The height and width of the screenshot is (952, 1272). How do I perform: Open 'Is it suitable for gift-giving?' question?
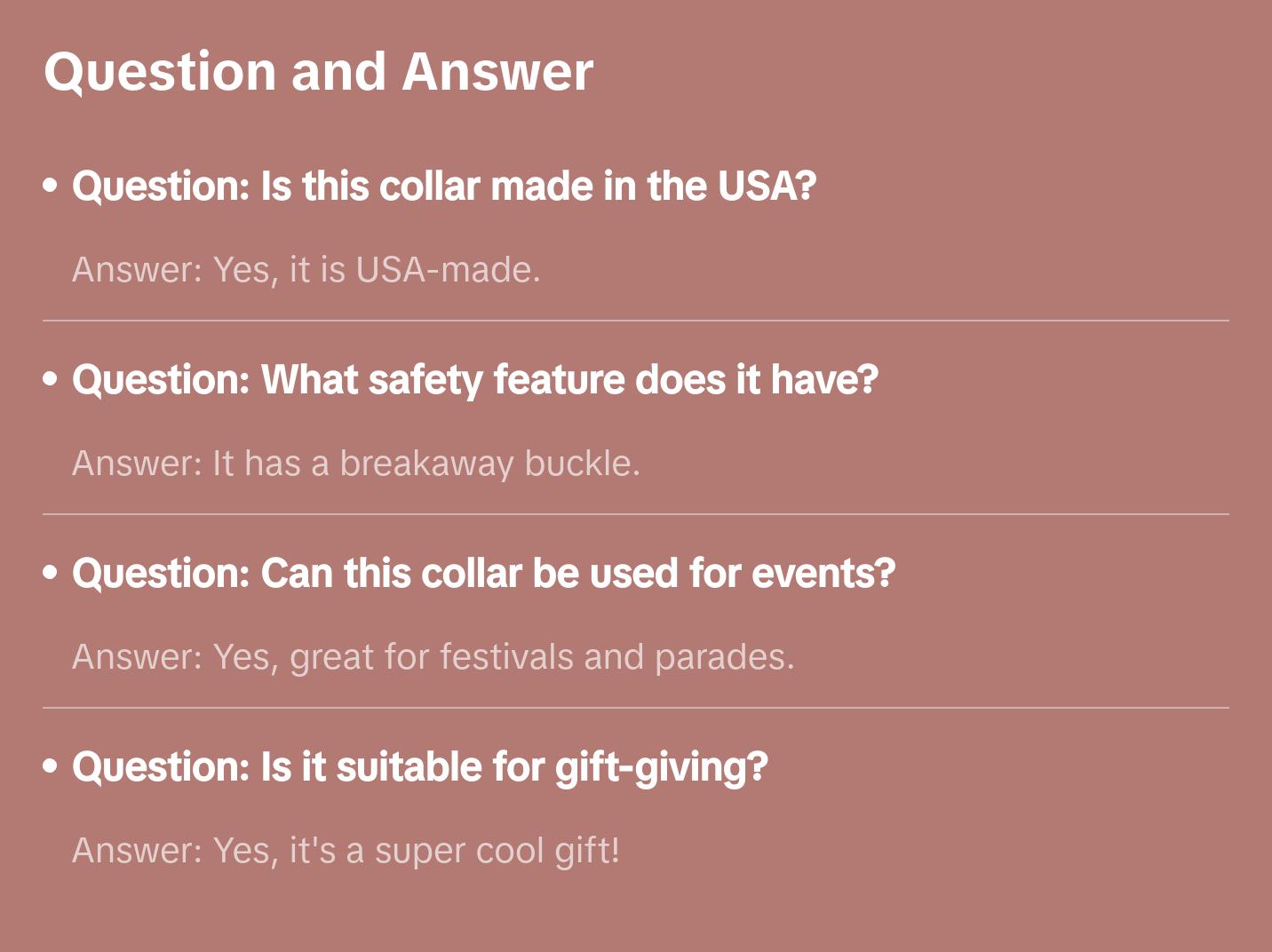tap(419, 767)
